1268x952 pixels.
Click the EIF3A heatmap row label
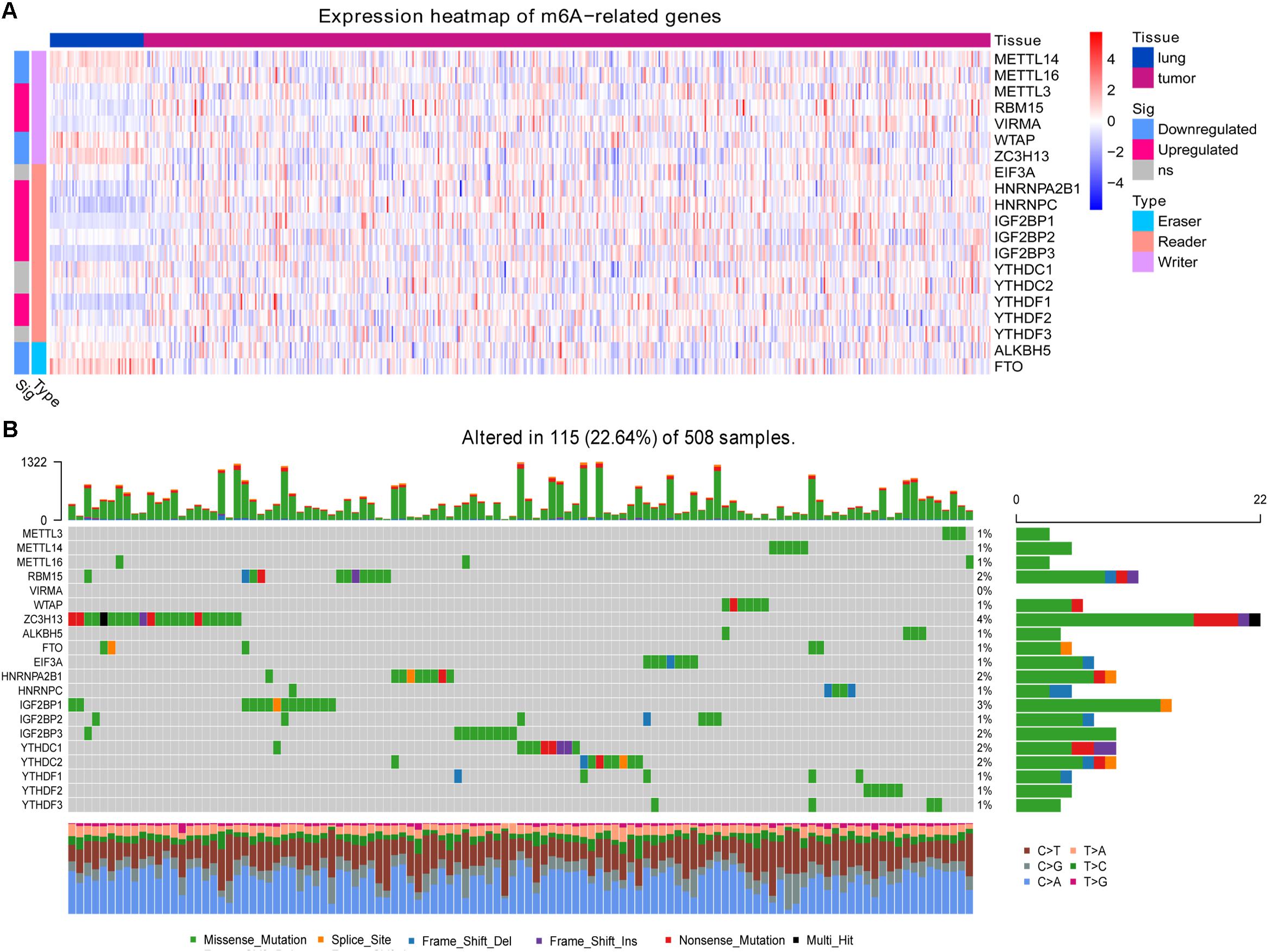tap(1014, 173)
